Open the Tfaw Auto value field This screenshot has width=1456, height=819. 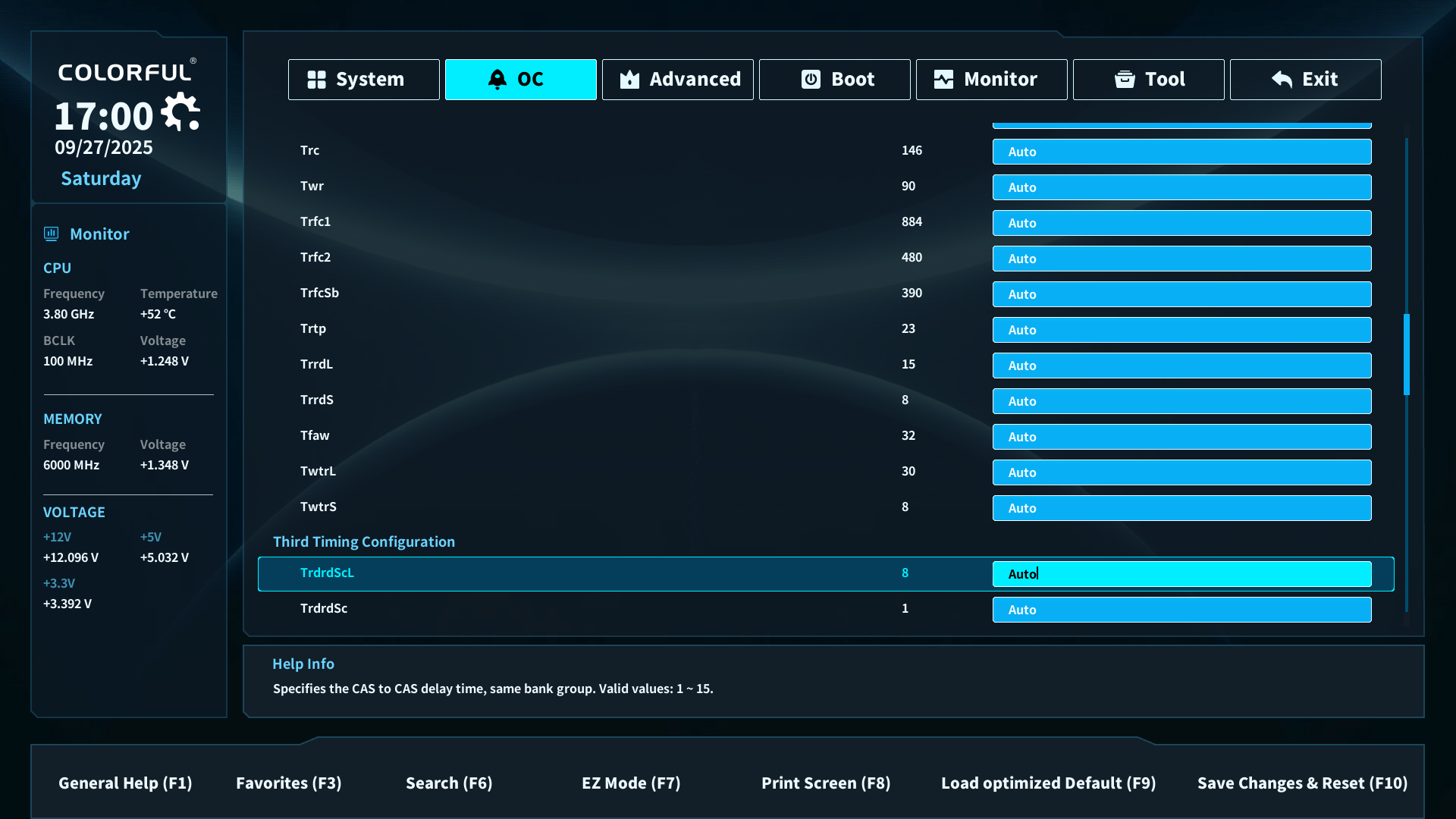point(1181,437)
